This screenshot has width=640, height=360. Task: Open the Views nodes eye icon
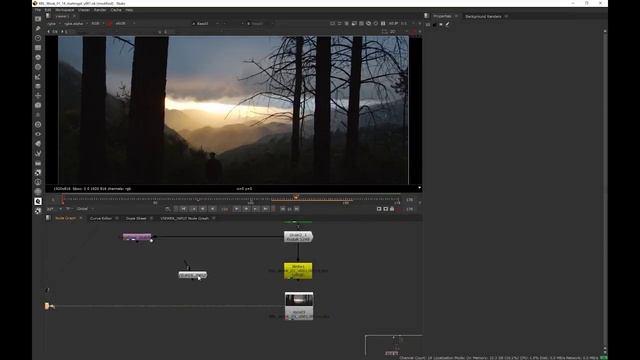point(38,134)
